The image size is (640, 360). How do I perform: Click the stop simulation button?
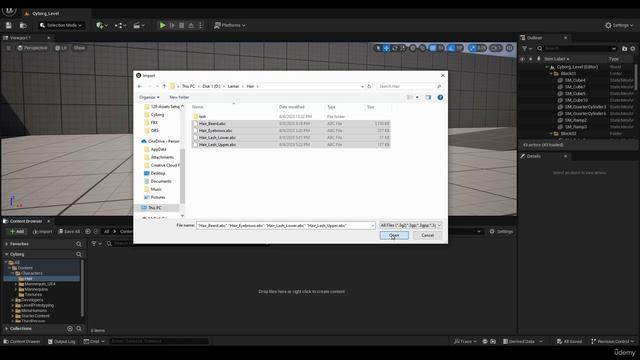pos(182,25)
